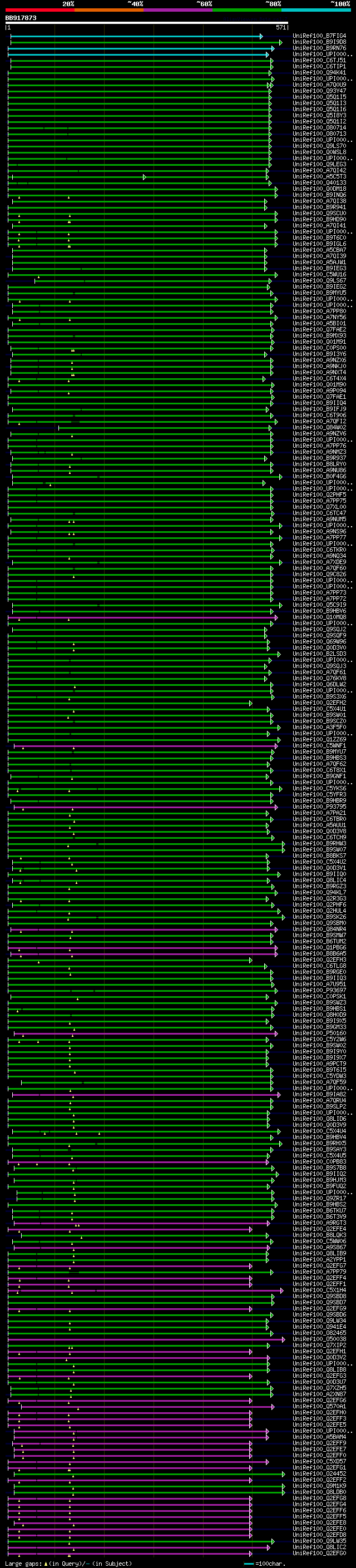The width and height of the screenshot is (356, 1568).
Task: Click the UniRef100_Q8LDB0 label
Action: 319,1491
